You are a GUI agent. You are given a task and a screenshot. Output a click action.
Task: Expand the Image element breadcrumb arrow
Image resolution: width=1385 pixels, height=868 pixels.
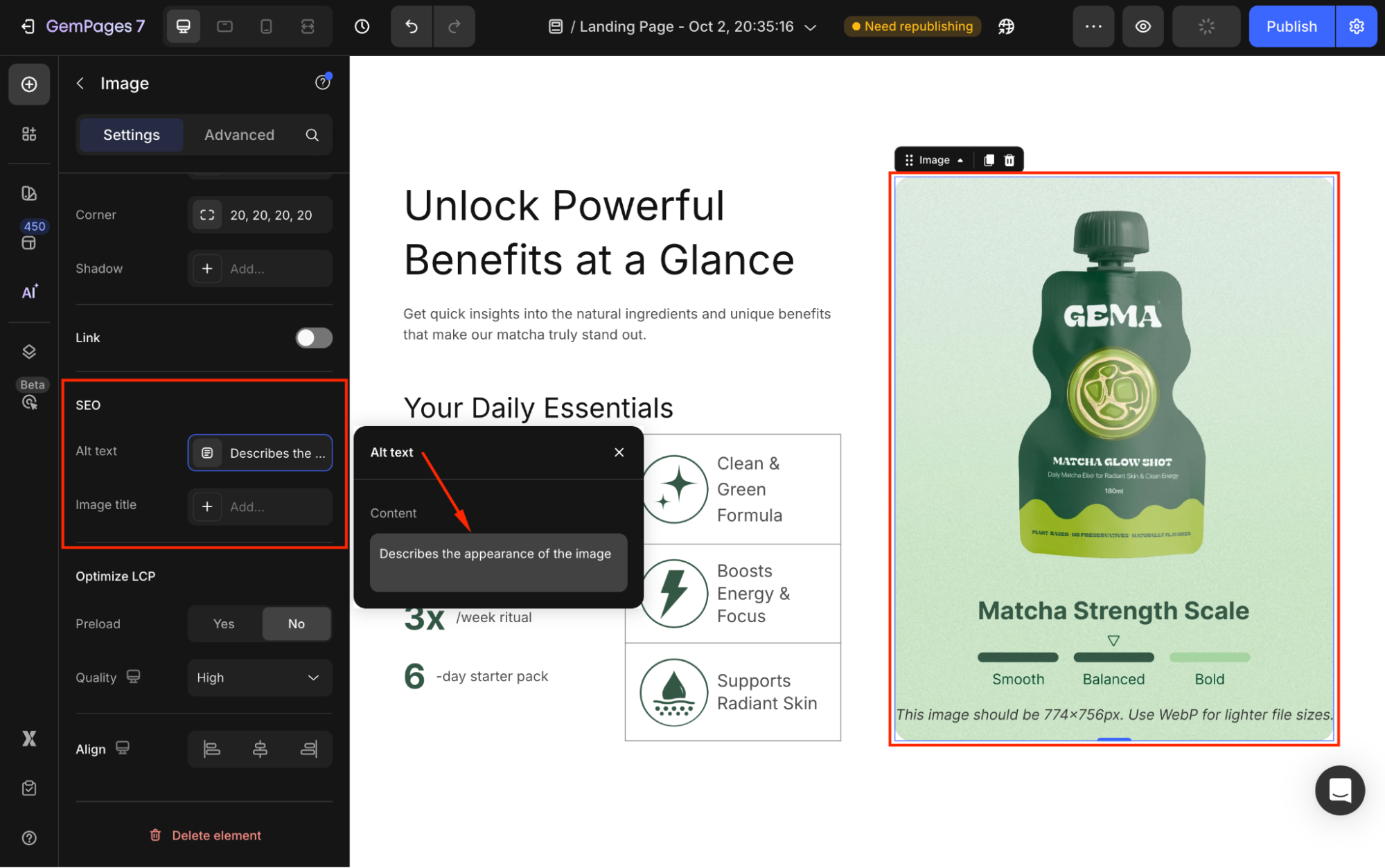pos(960,160)
